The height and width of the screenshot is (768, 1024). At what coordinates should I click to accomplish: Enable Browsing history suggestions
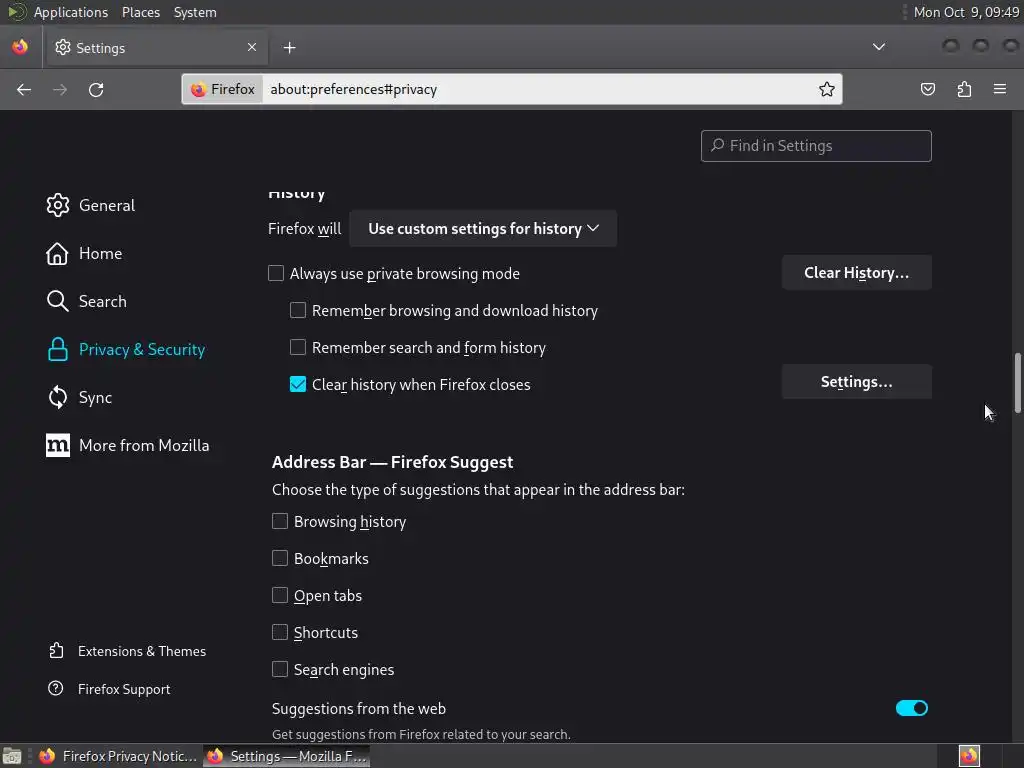(x=280, y=521)
